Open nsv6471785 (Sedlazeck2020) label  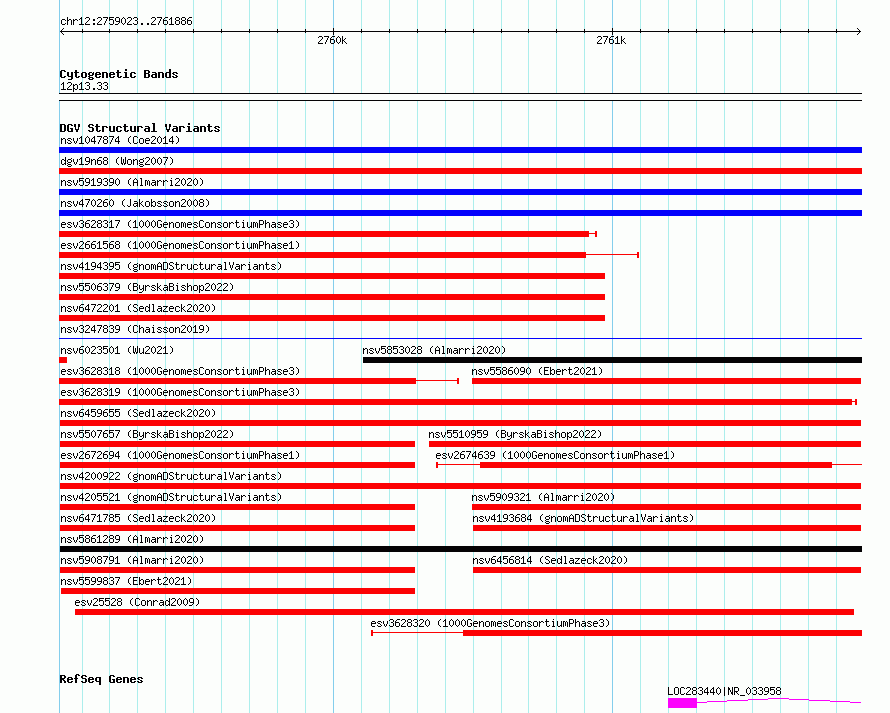138,518
